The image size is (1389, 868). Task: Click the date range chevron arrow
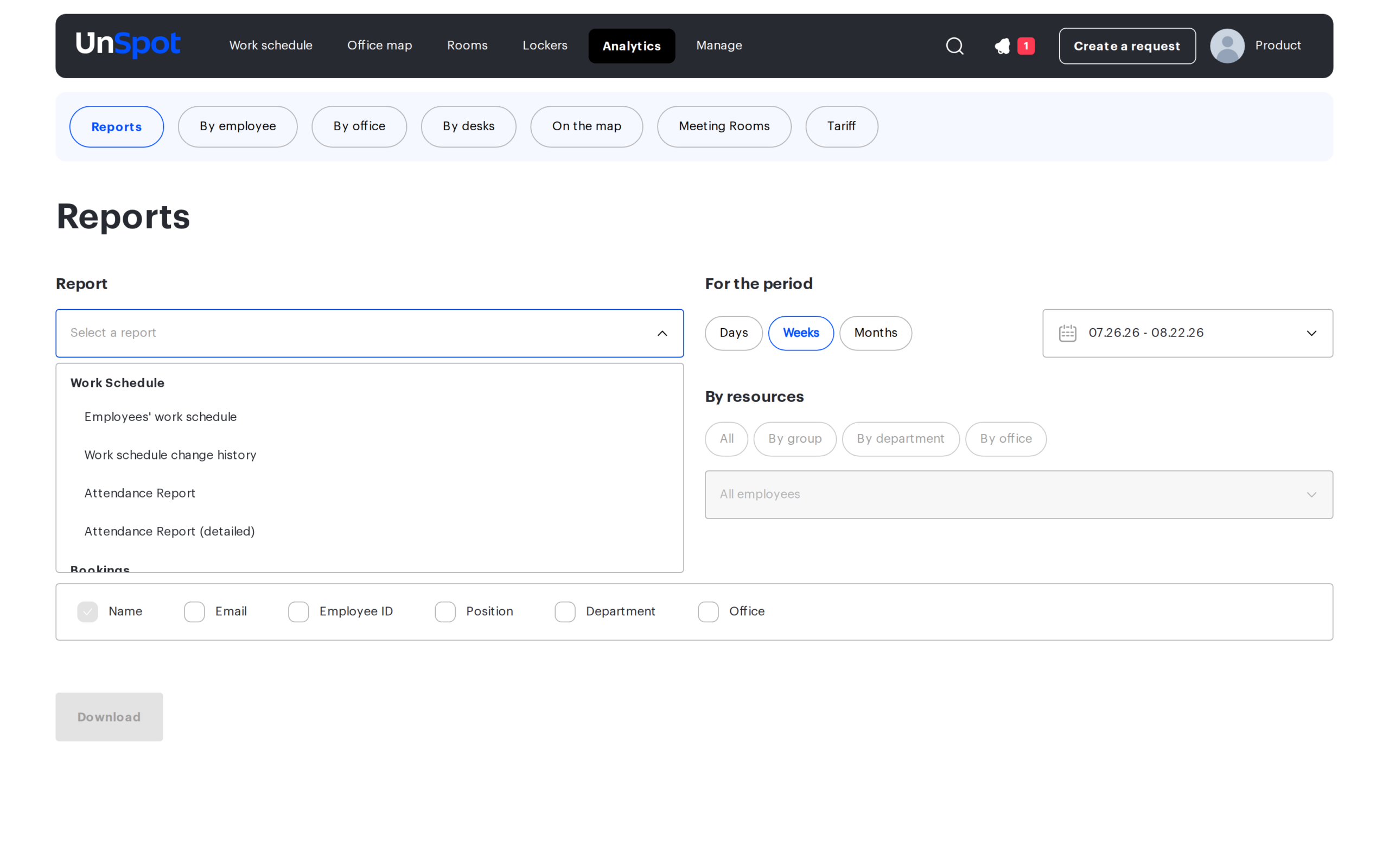point(1311,334)
